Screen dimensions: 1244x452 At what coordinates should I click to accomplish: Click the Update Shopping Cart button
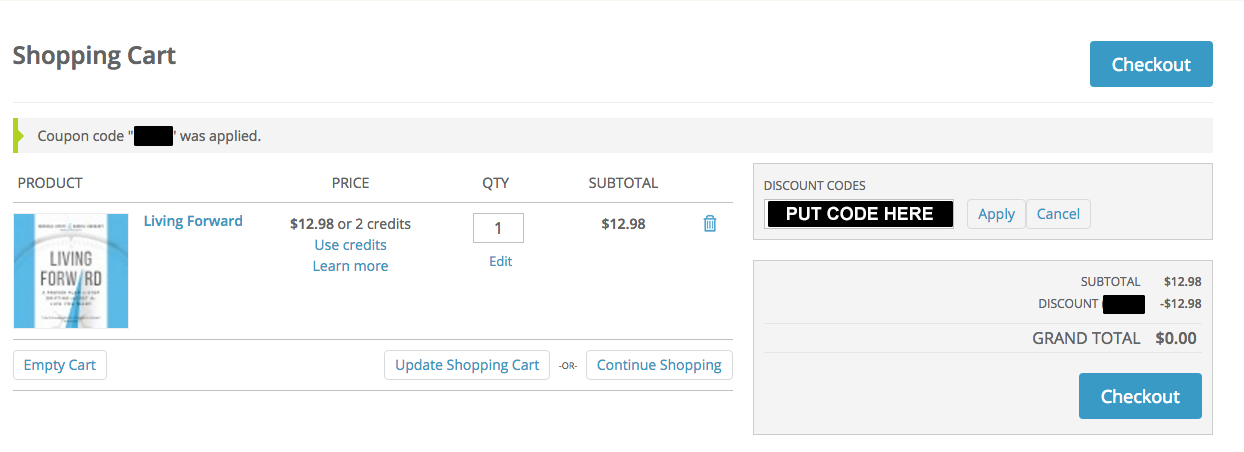[467, 365]
